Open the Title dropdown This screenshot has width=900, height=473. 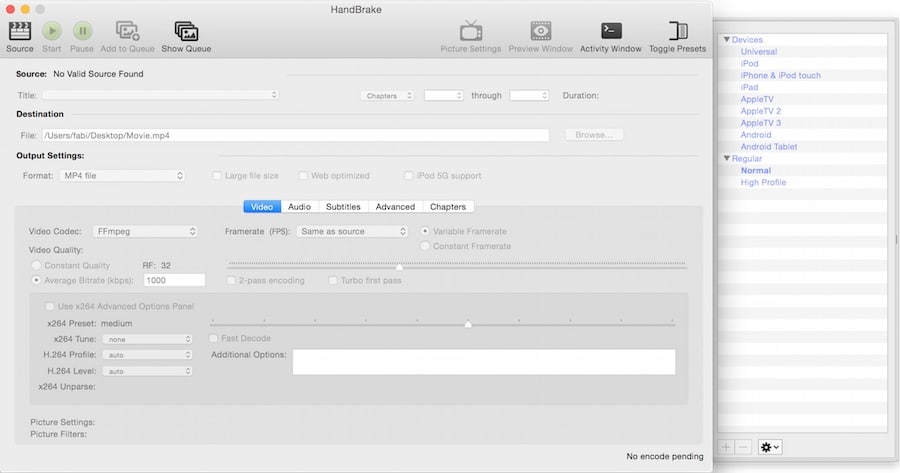161,95
